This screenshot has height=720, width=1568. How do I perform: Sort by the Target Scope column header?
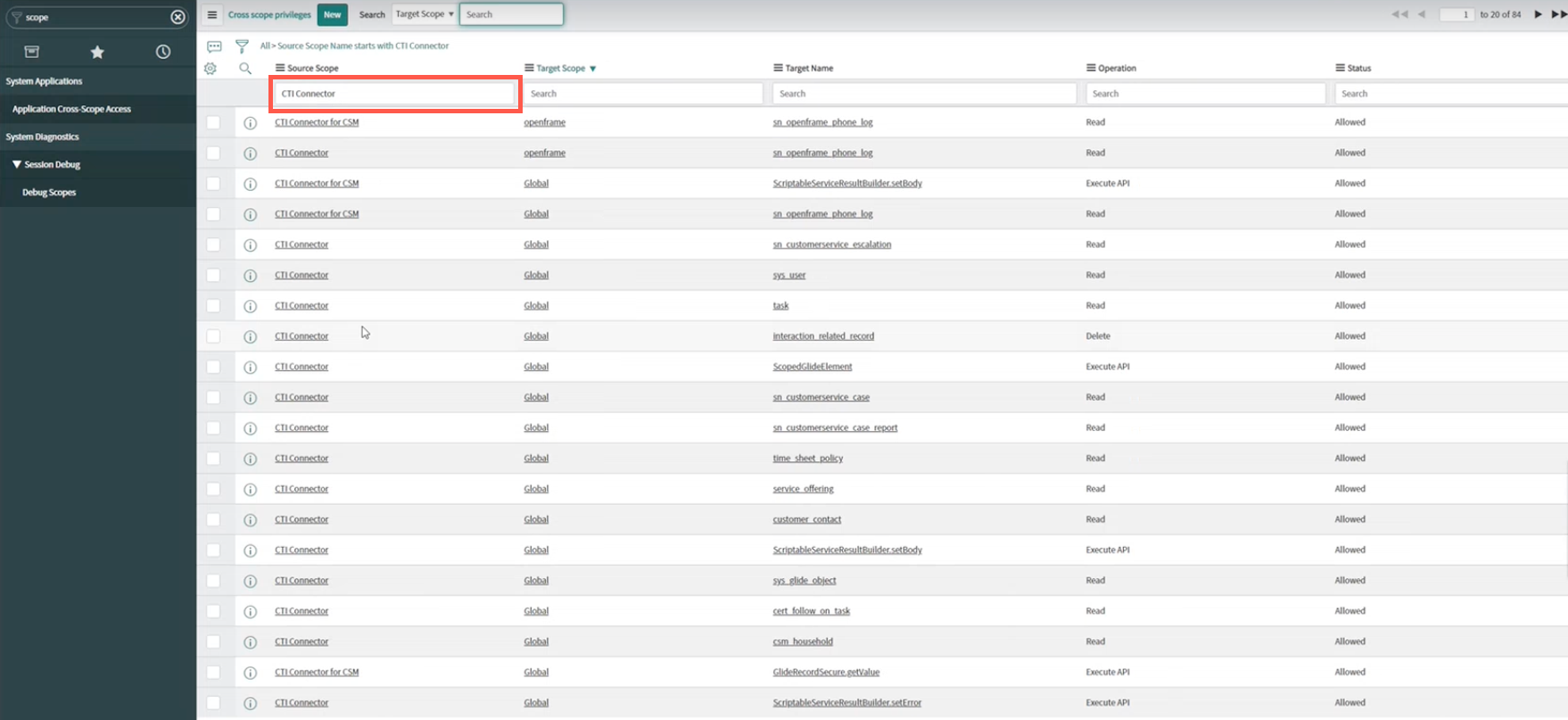pos(561,68)
